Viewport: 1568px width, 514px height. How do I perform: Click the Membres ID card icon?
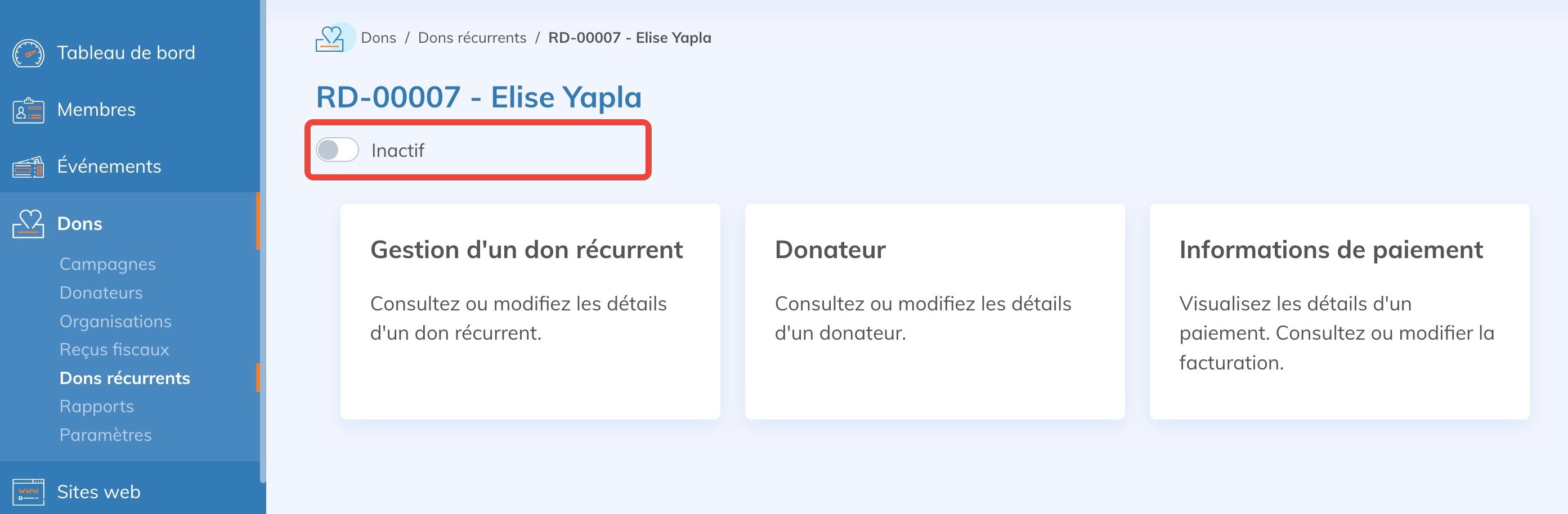(28, 111)
